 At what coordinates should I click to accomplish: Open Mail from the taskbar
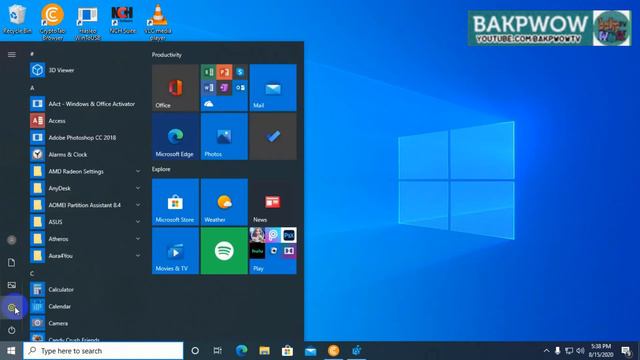311,351
